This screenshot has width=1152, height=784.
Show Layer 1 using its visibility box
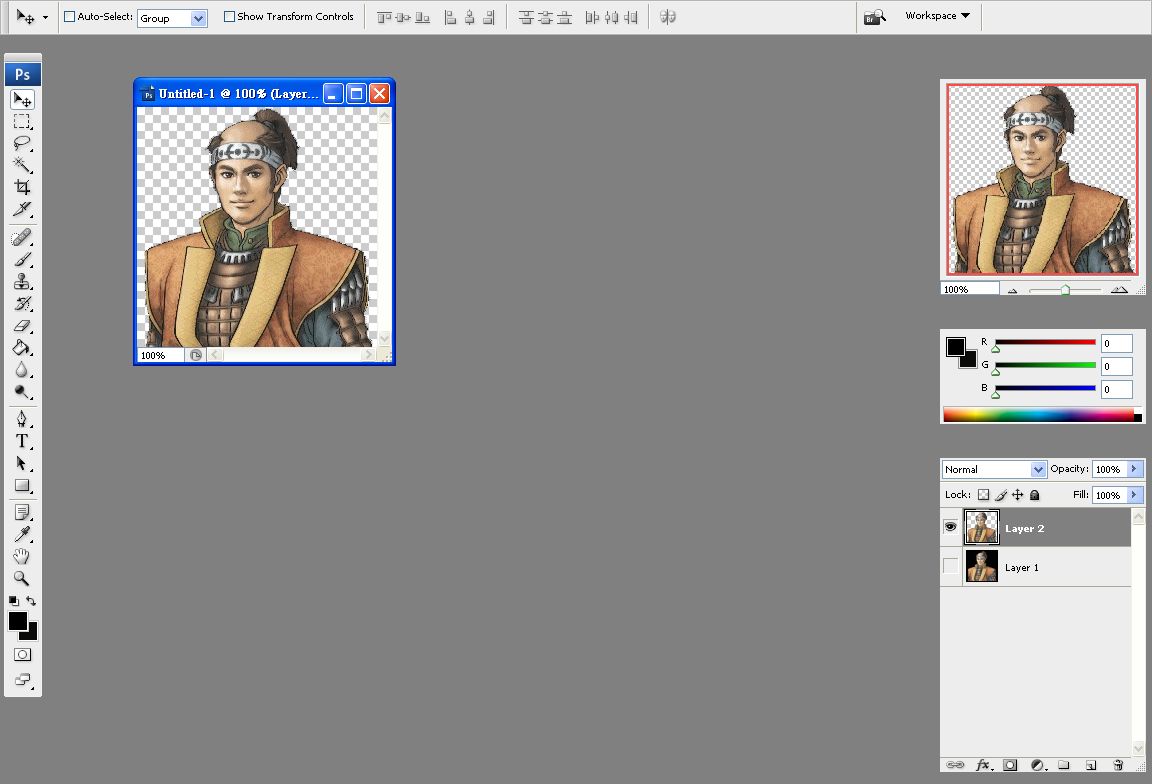951,566
